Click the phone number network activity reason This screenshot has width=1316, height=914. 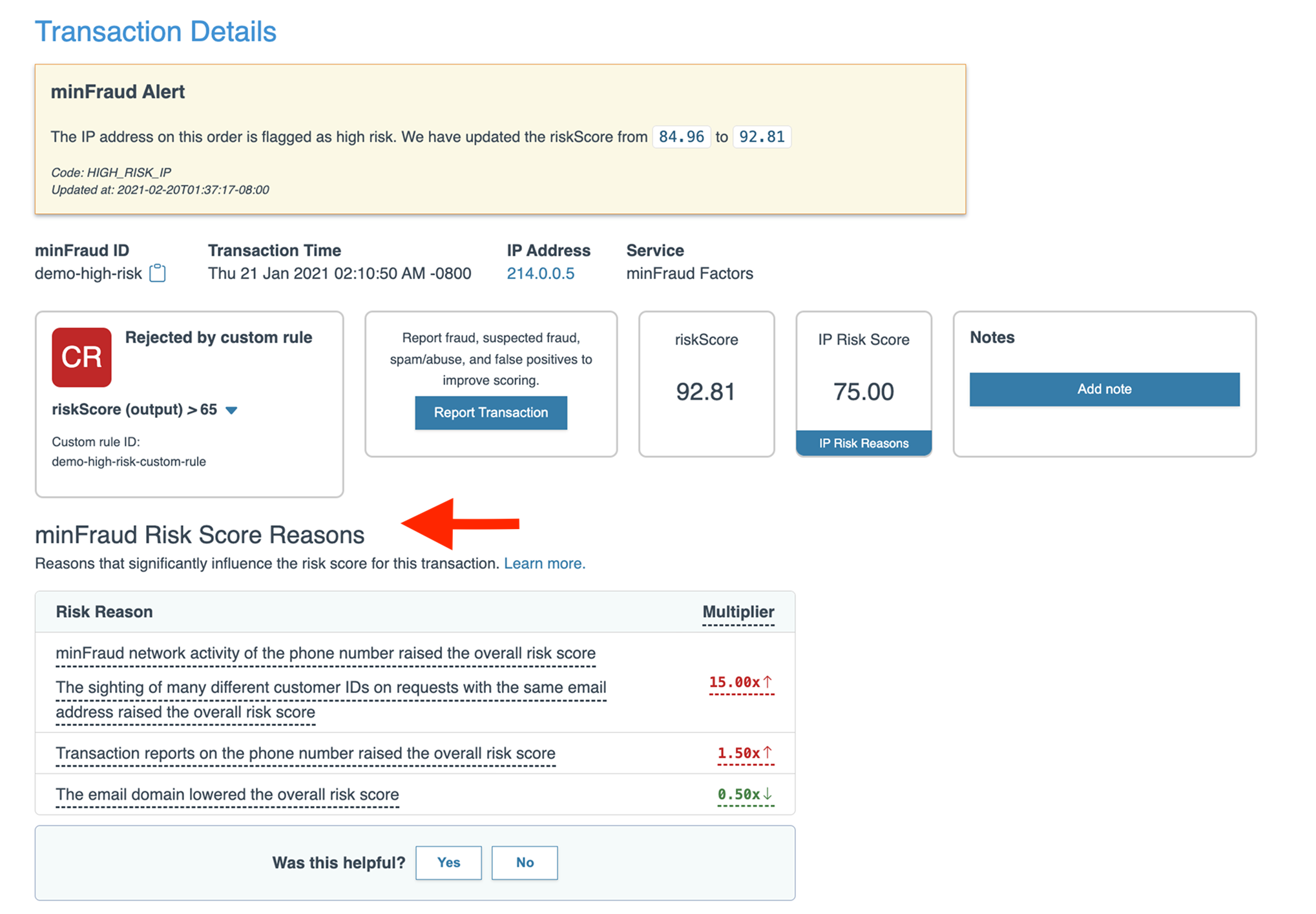326,654
